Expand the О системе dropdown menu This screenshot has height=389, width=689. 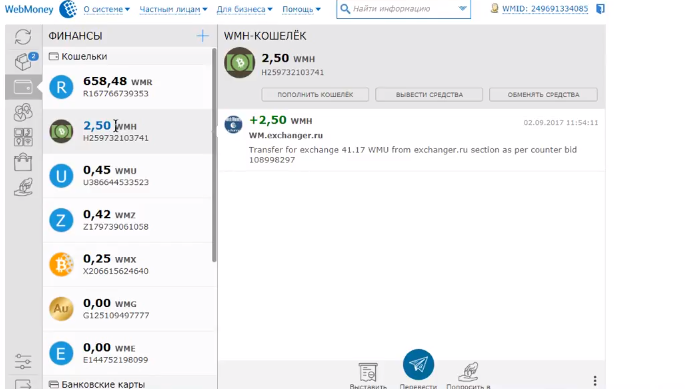[x=106, y=9]
